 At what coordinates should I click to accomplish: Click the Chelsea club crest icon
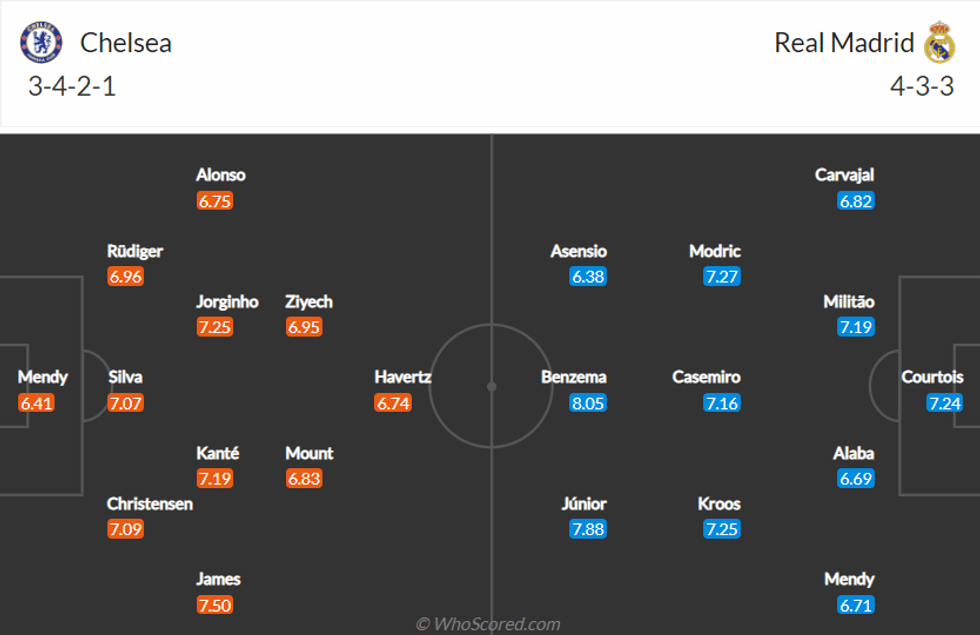[41, 43]
